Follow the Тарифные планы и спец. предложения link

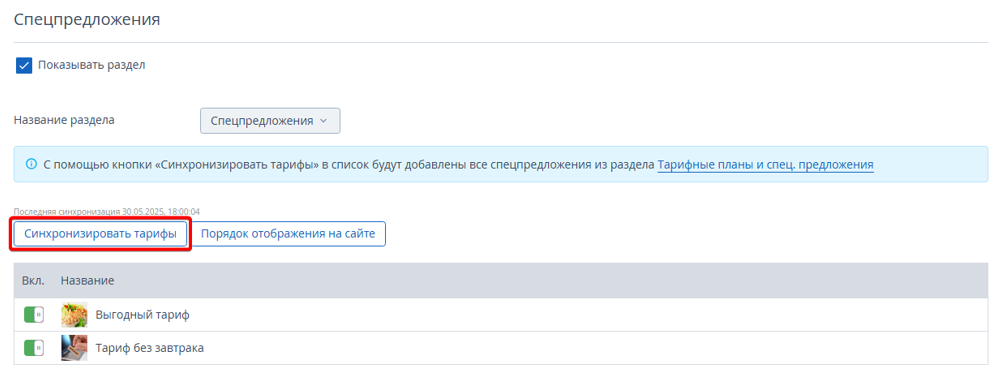[766, 165]
